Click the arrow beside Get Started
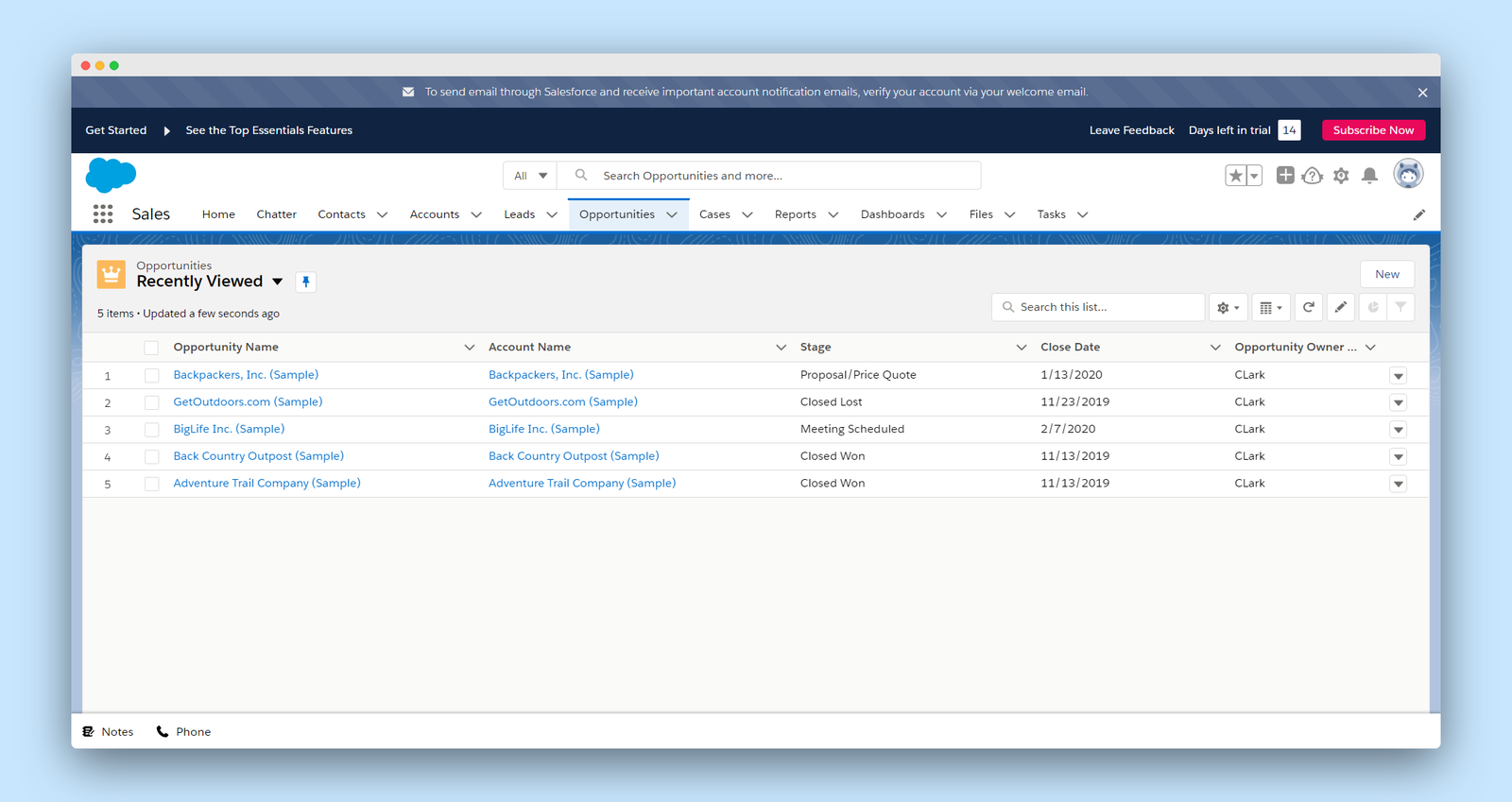This screenshot has height=802, width=1512. (166, 130)
